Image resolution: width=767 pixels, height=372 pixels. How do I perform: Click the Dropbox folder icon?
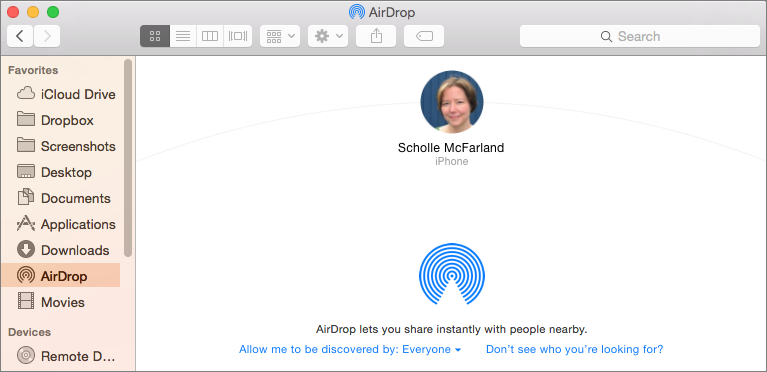coord(26,119)
